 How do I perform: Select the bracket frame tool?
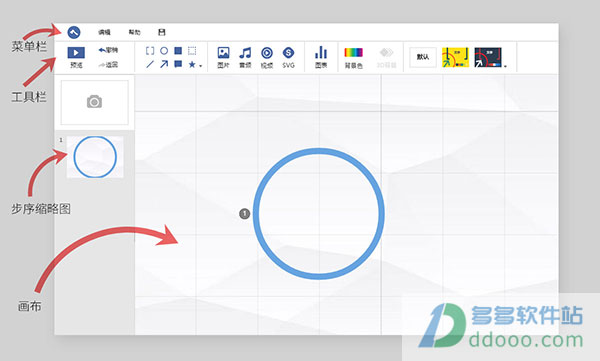(x=150, y=51)
